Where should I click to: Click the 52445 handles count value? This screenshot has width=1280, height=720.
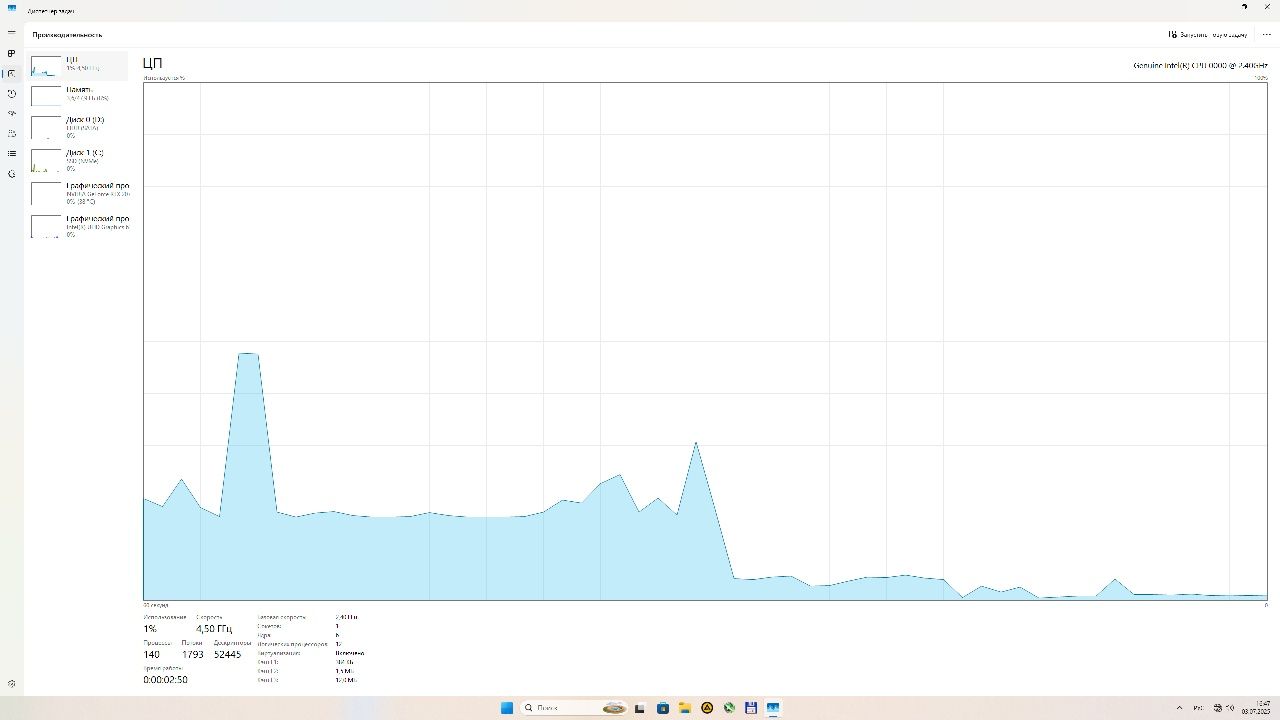pos(227,654)
